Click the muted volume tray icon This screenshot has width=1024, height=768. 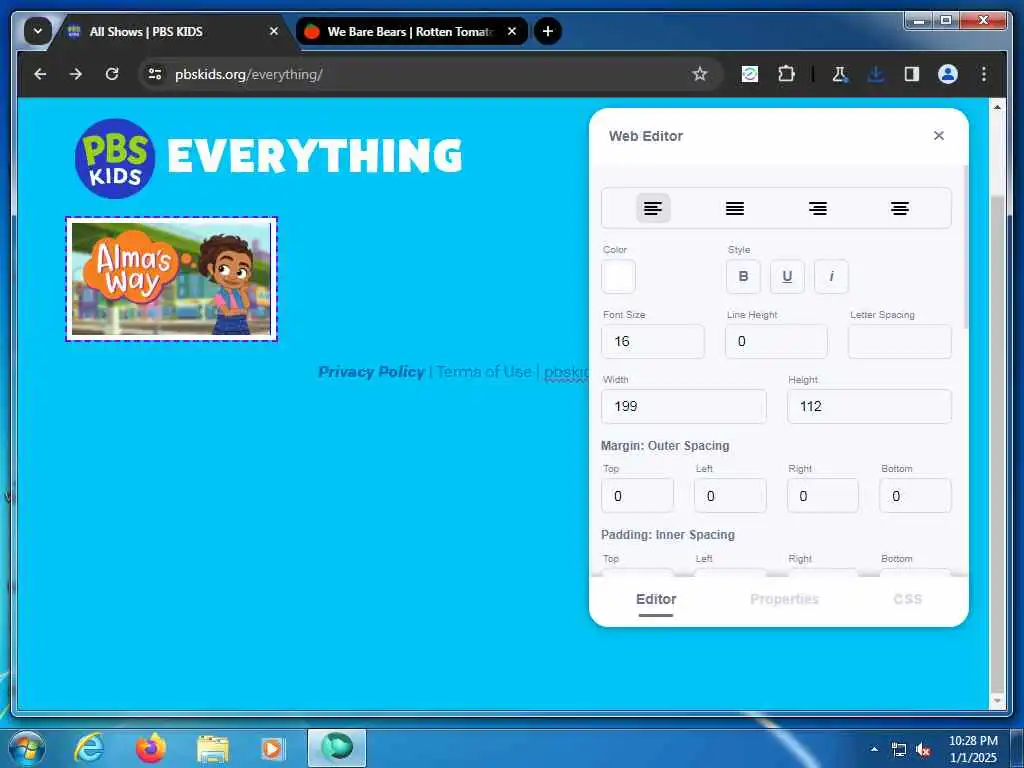[923, 750]
